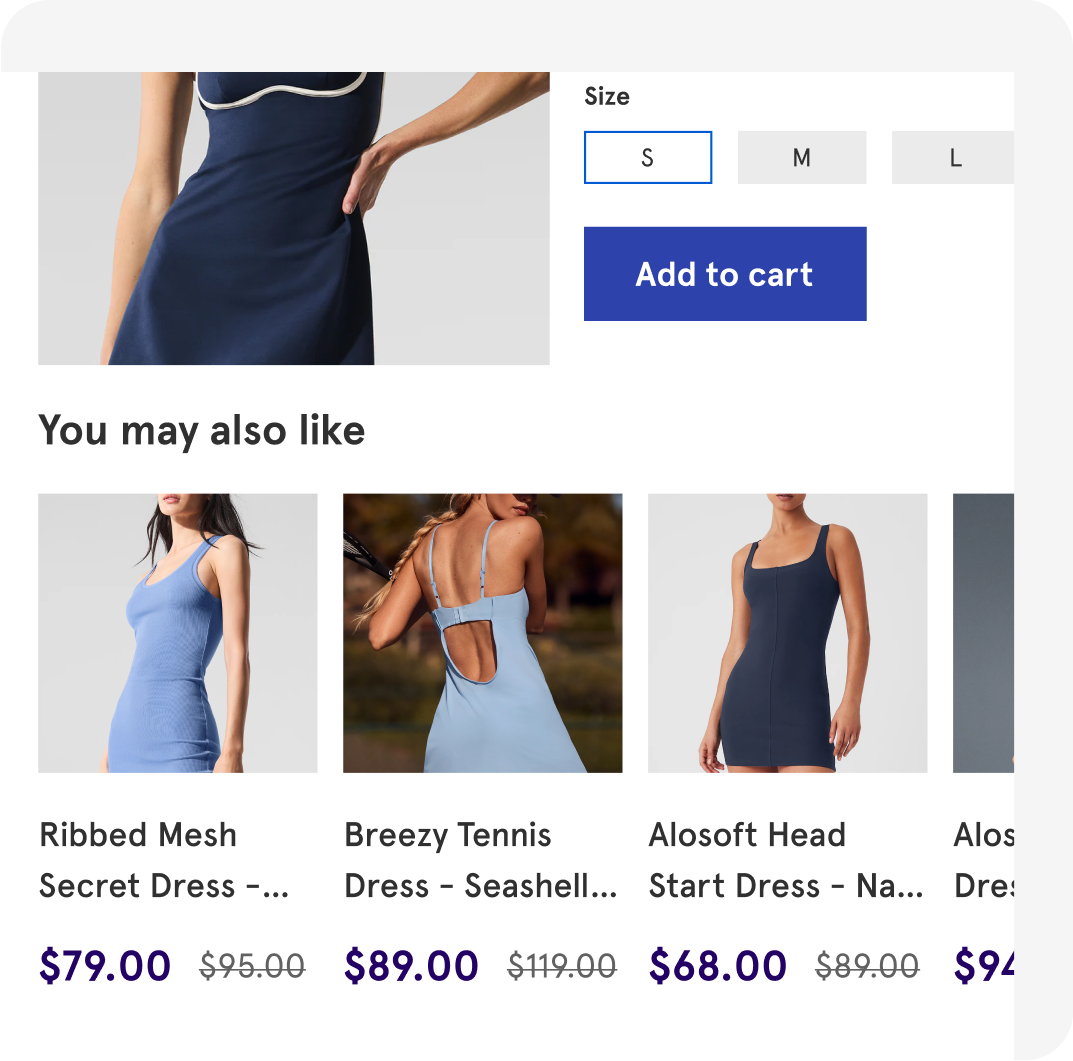Open Ribbed Mesh Secret Dress thumbnail
Viewport: 1073px width, 1061px height.
pyautogui.click(x=178, y=633)
